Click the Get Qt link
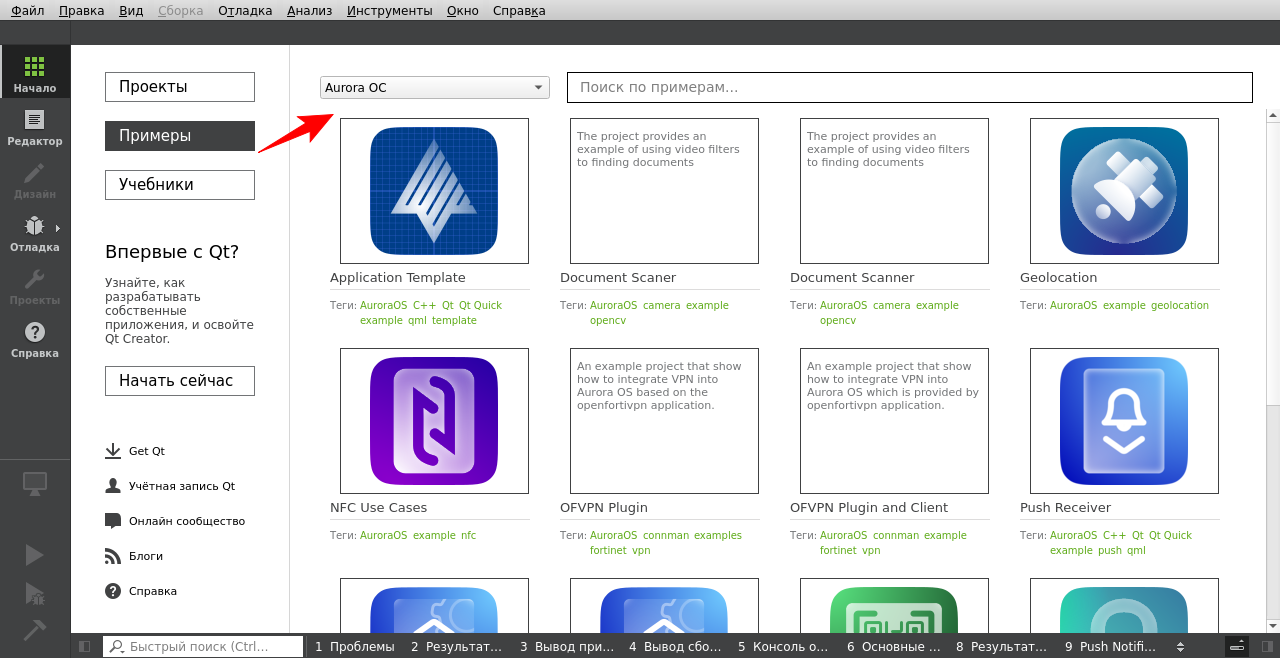The image size is (1280, 658). (146, 451)
